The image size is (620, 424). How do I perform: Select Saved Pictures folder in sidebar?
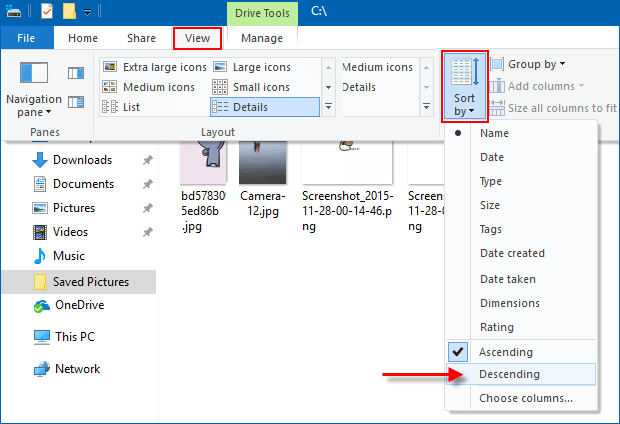(x=90, y=281)
